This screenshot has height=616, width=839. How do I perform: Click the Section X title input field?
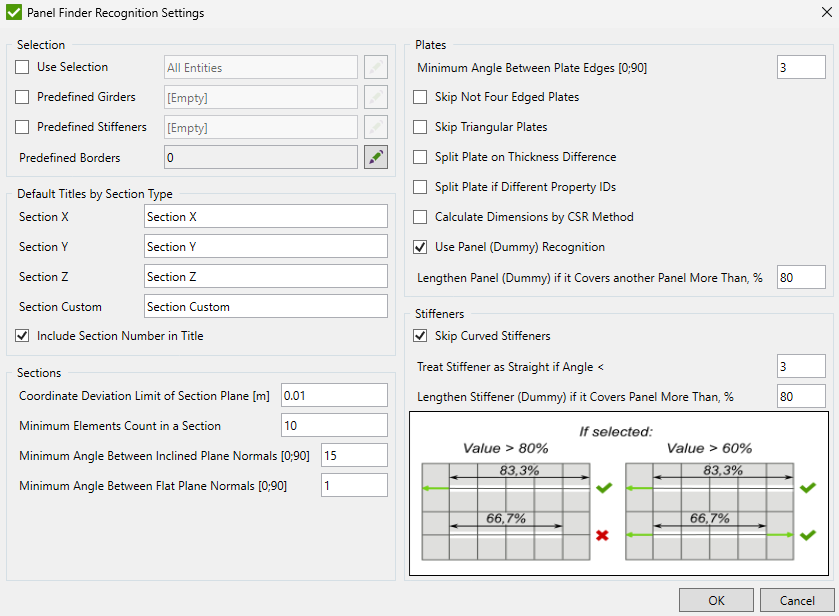265,217
